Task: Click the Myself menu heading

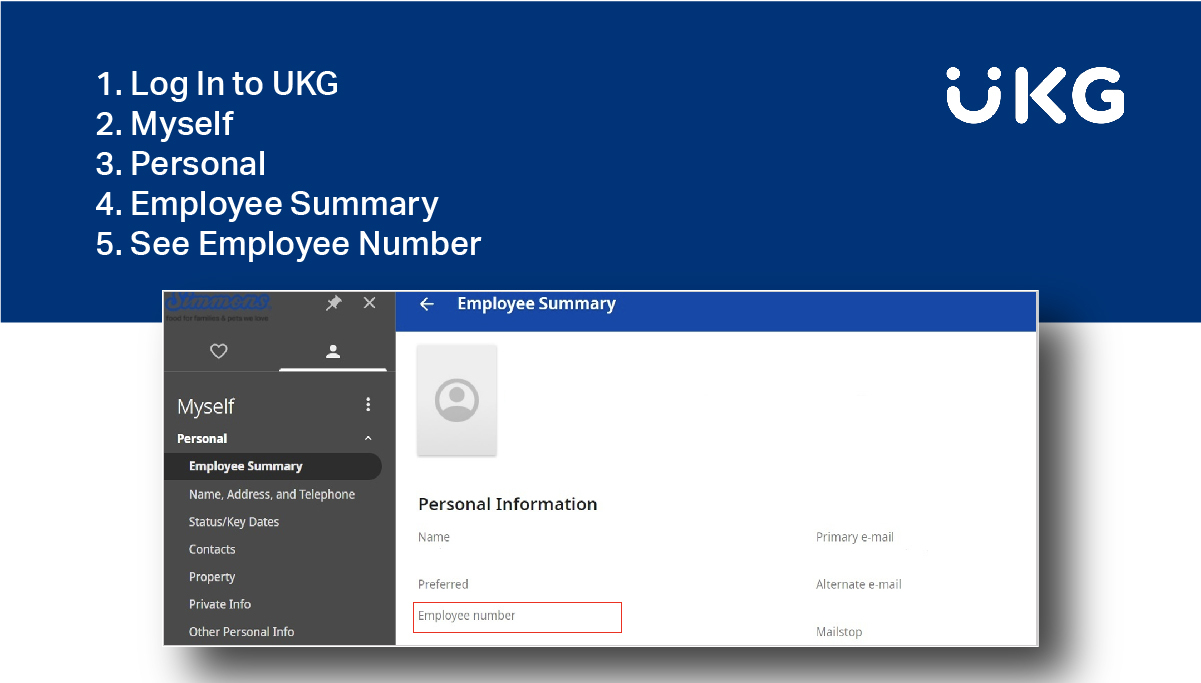Action: click(x=206, y=406)
